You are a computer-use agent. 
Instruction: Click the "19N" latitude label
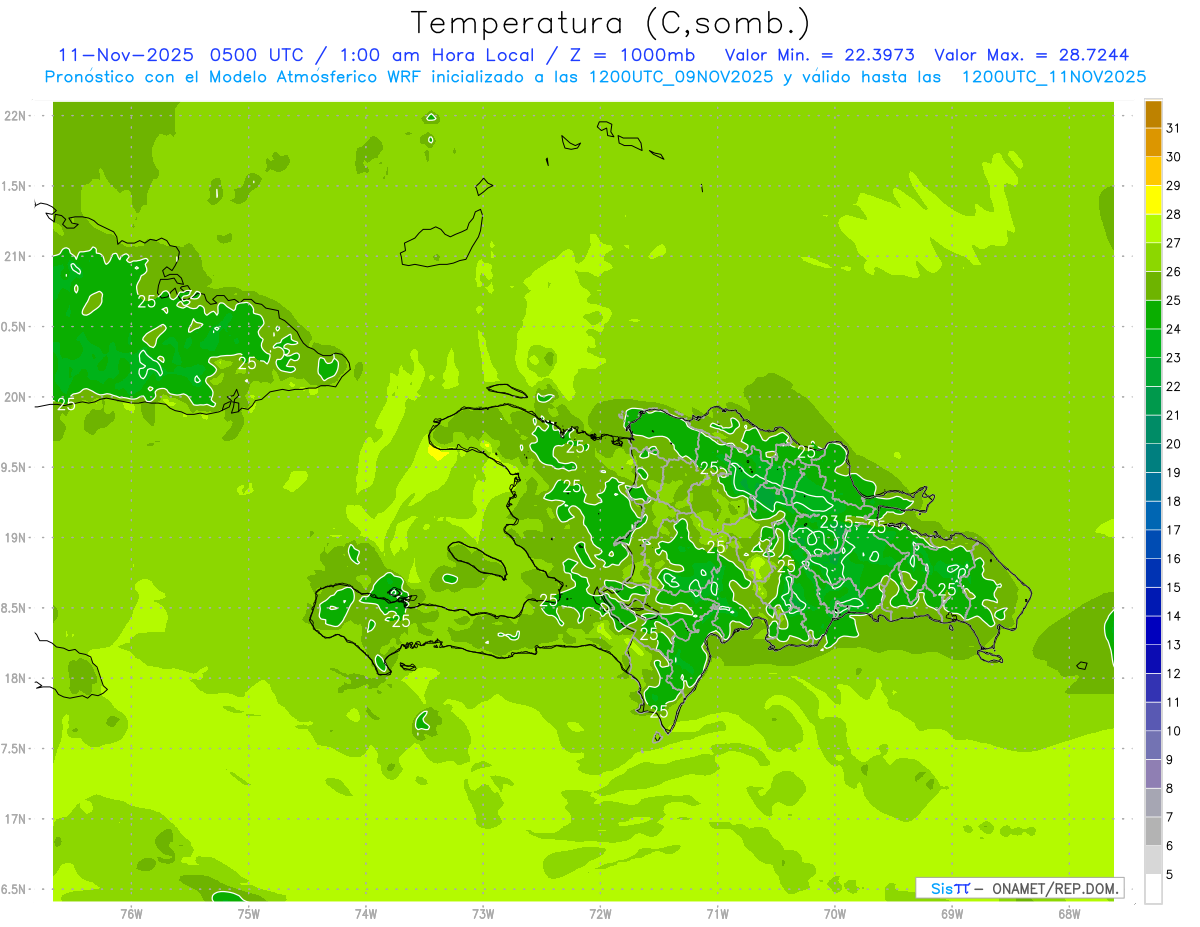point(14,538)
